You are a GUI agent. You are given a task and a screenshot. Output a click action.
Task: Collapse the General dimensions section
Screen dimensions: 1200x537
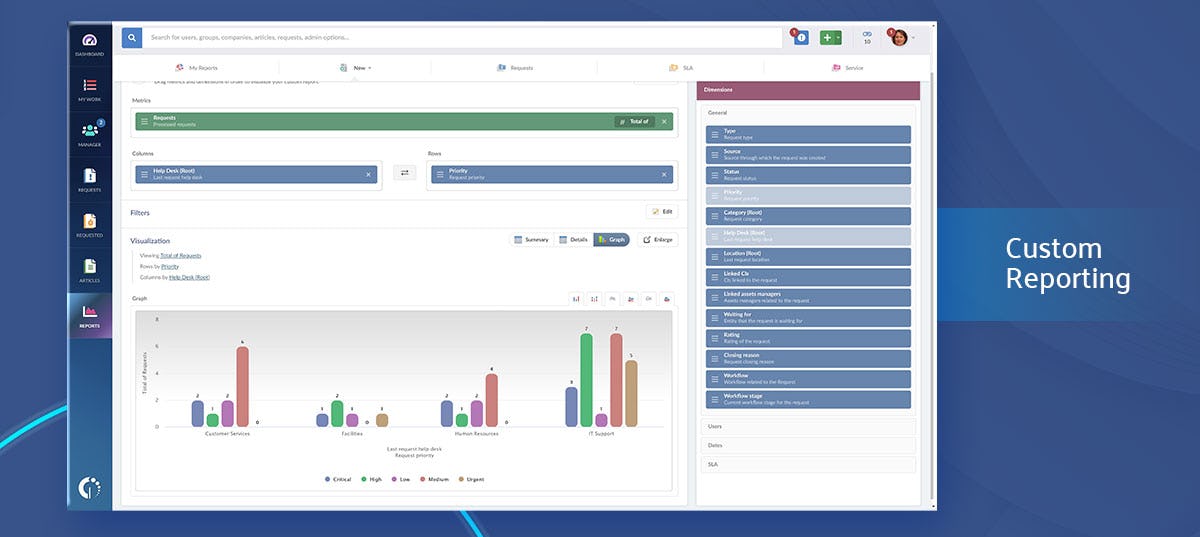click(807, 113)
